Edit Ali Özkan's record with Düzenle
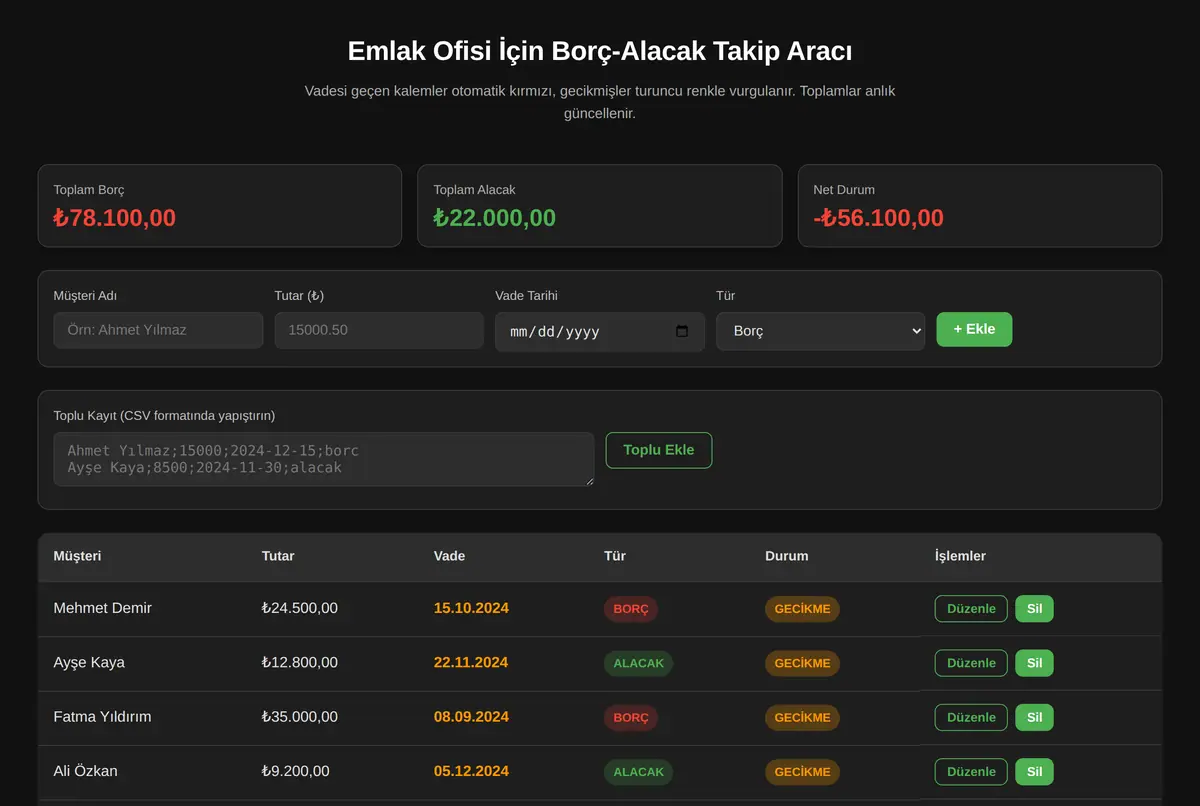 click(971, 772)
